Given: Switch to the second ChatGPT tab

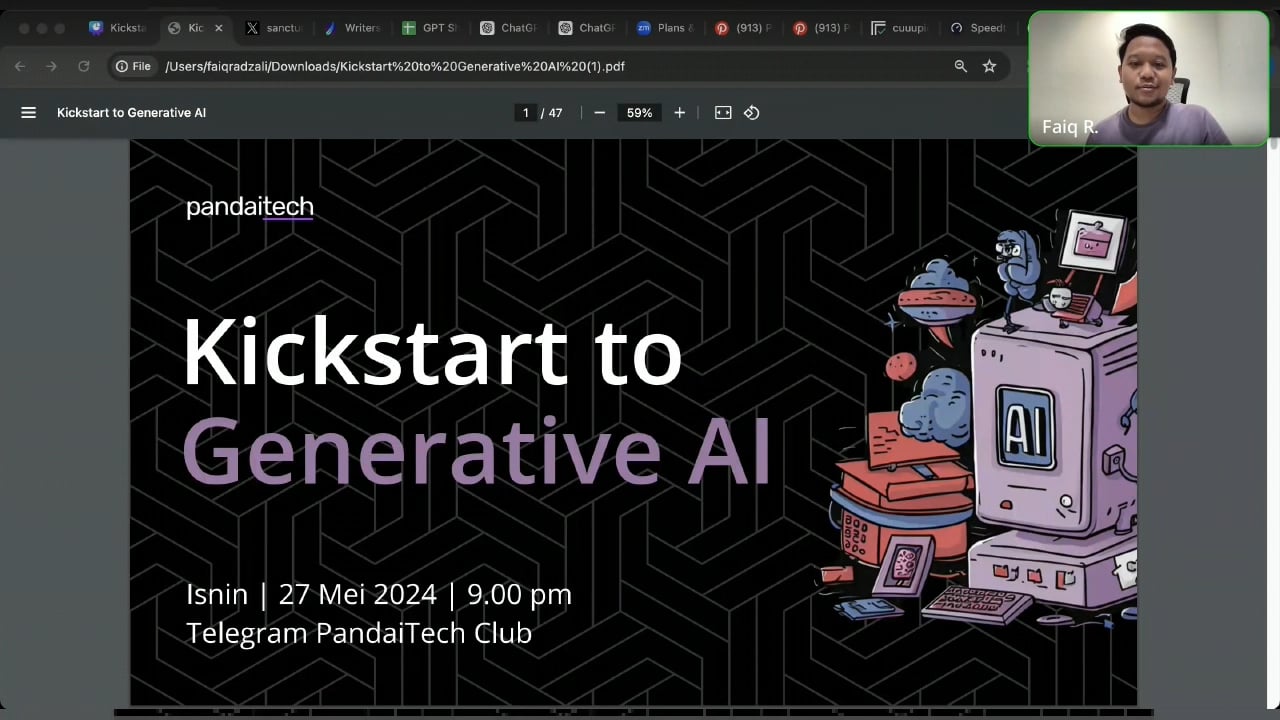Looking at the screenshot, I should [586, 28].
